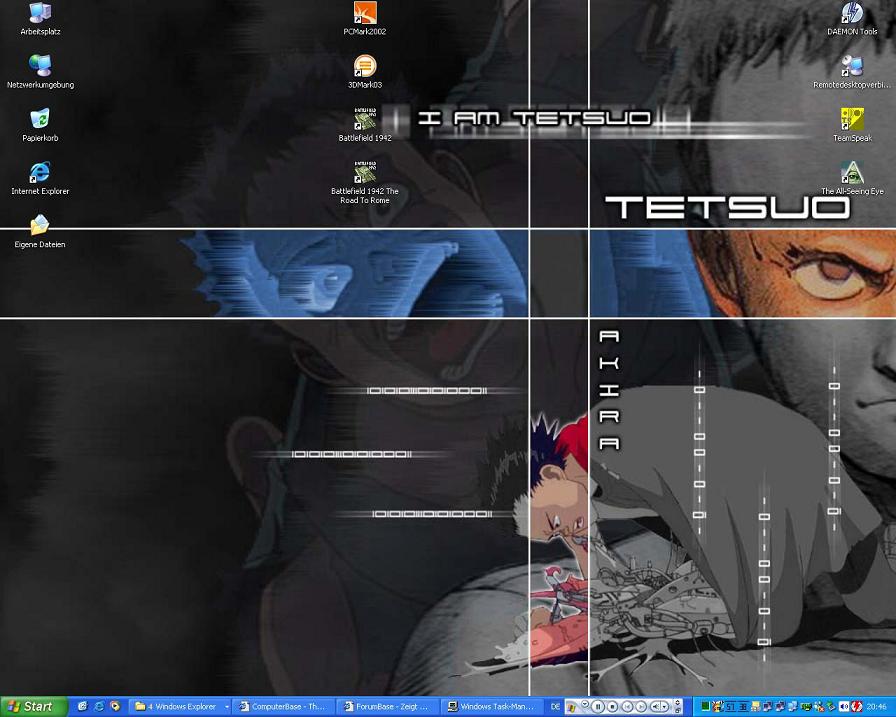The height and width of the screenshot is (717, 896).
Task: Open the DE language bar indicator
Action: (x=555, y=707)
